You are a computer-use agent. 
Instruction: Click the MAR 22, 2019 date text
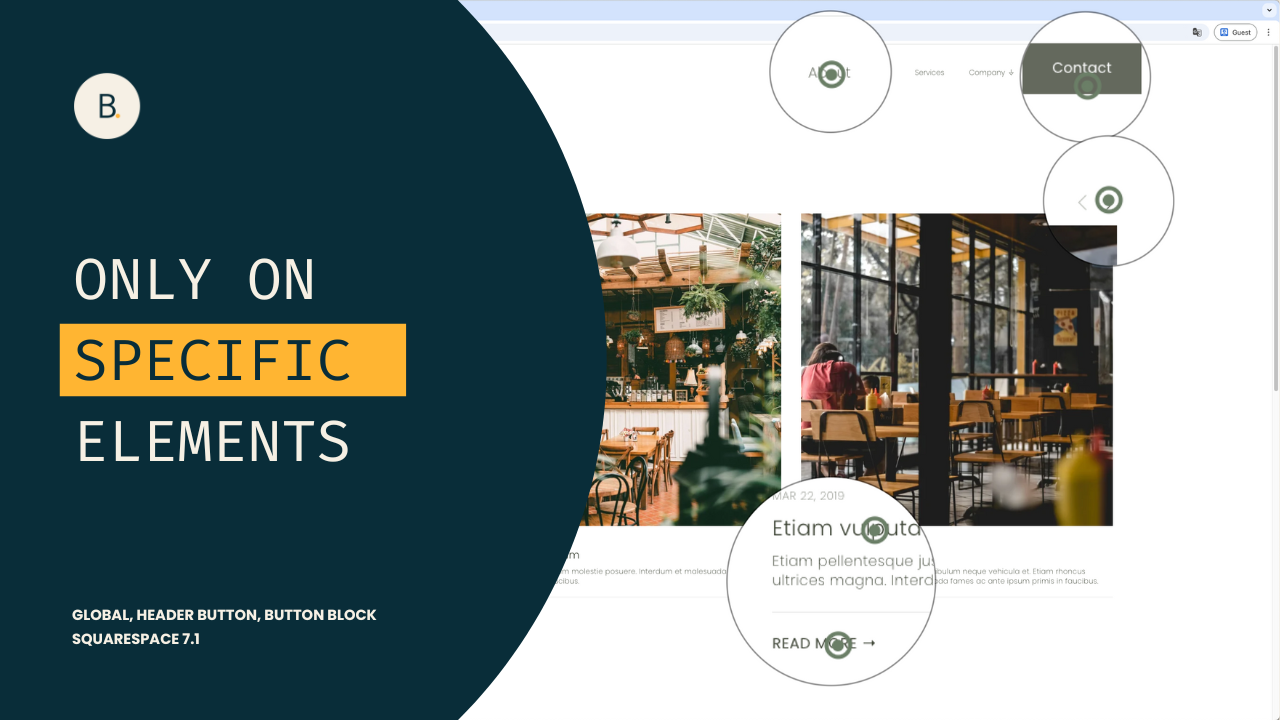808,496
